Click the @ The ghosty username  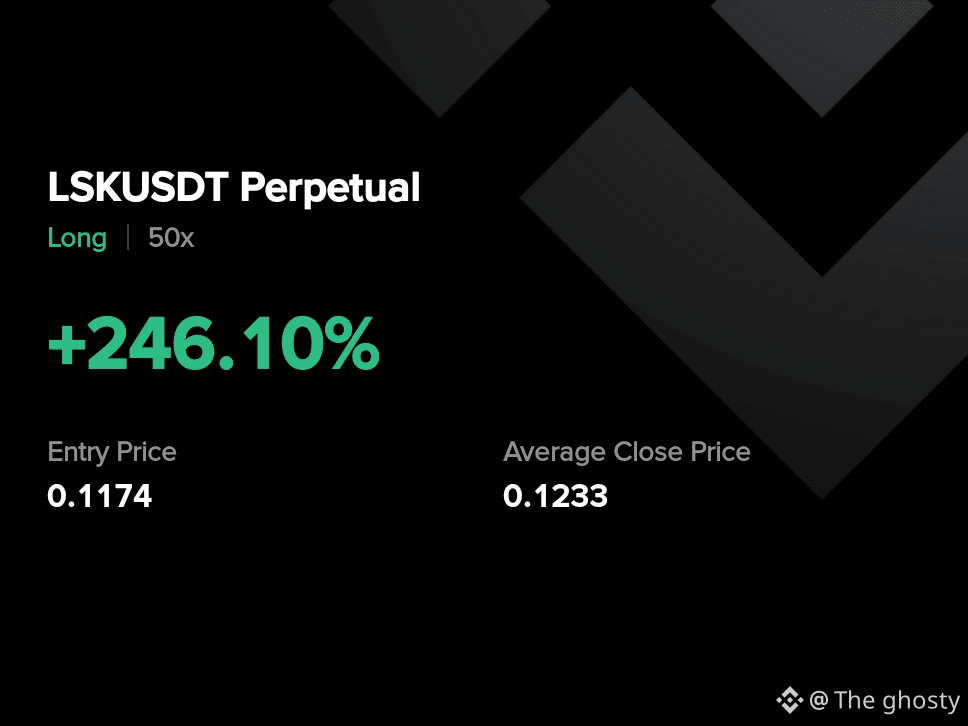[x=885, y=701]
